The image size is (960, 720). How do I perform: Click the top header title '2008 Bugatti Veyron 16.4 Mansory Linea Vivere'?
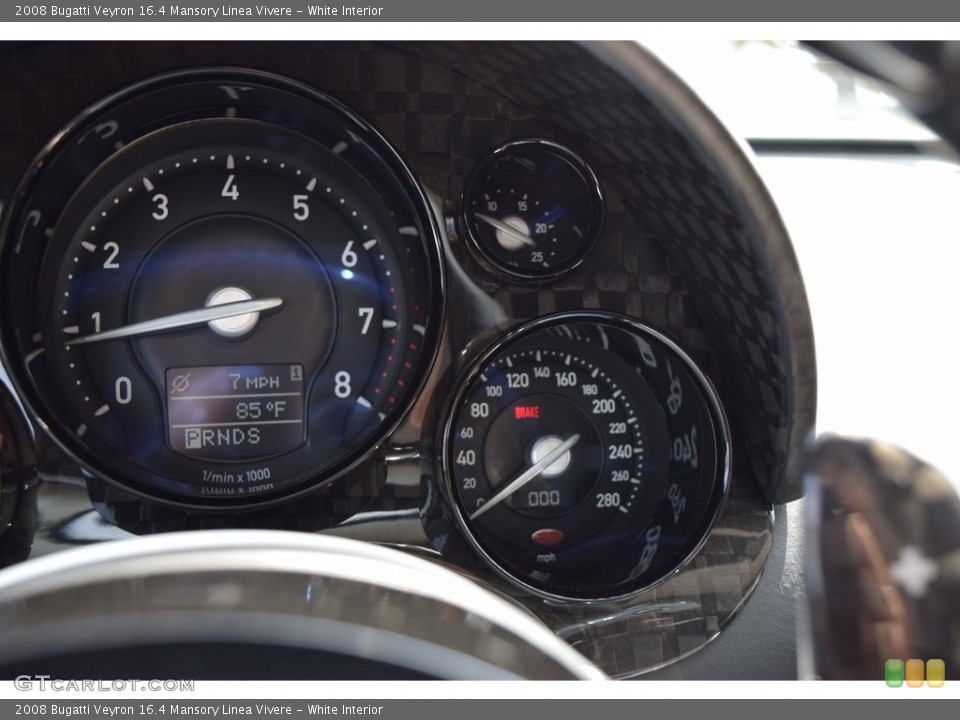(153, 10)
